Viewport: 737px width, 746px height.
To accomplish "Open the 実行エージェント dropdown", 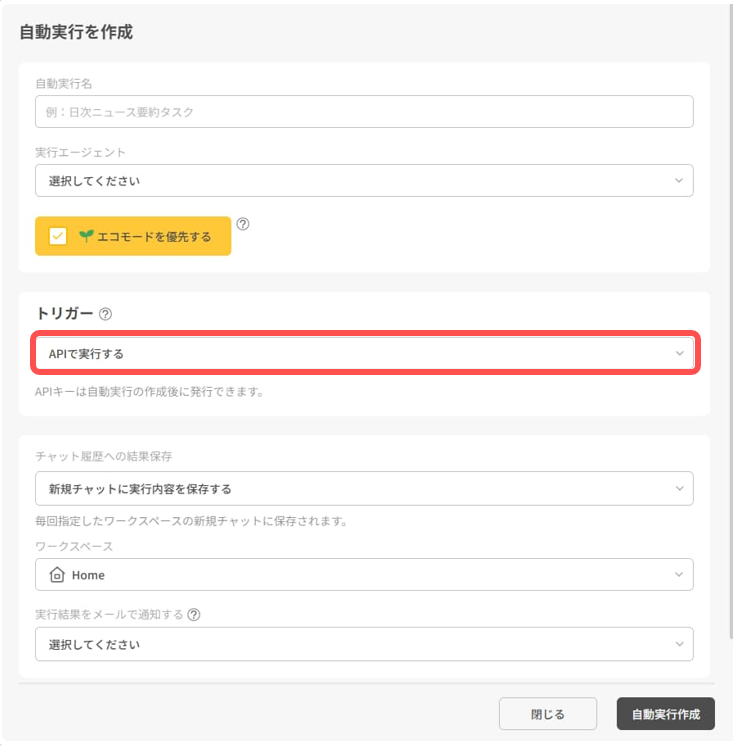I will [364, 181].
